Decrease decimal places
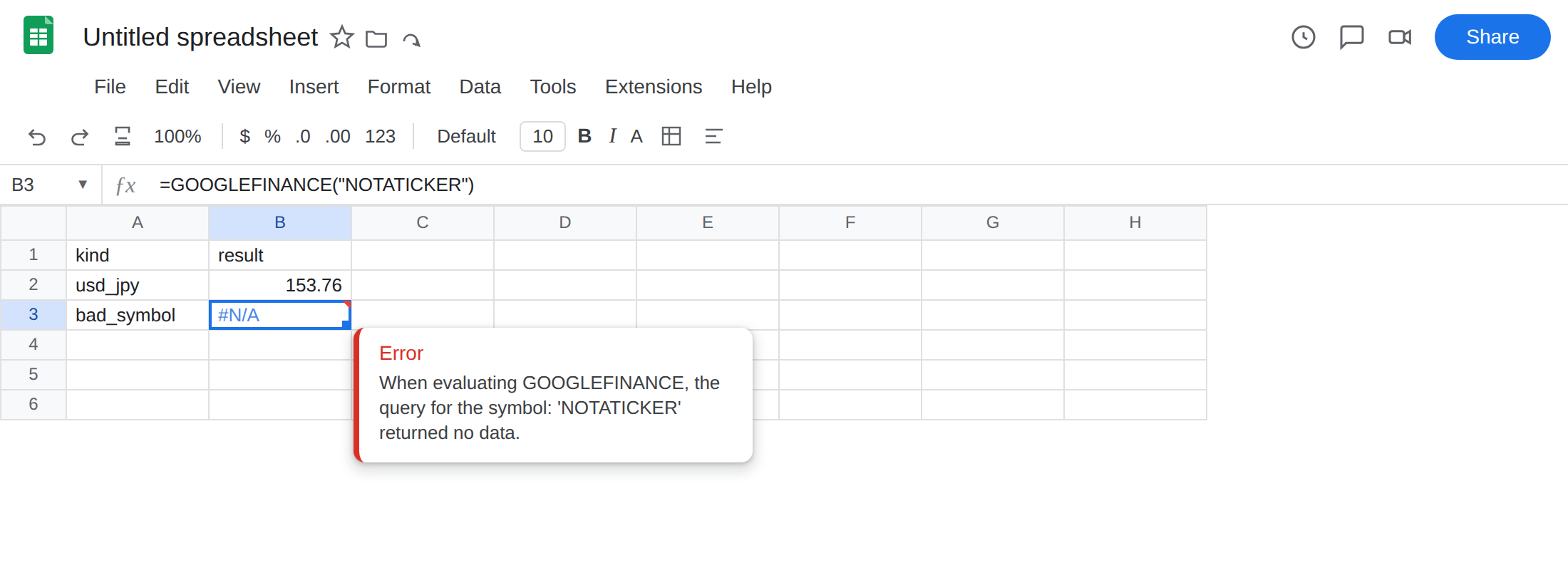Viewport: 1568px width, 570px height. point(303,136)
